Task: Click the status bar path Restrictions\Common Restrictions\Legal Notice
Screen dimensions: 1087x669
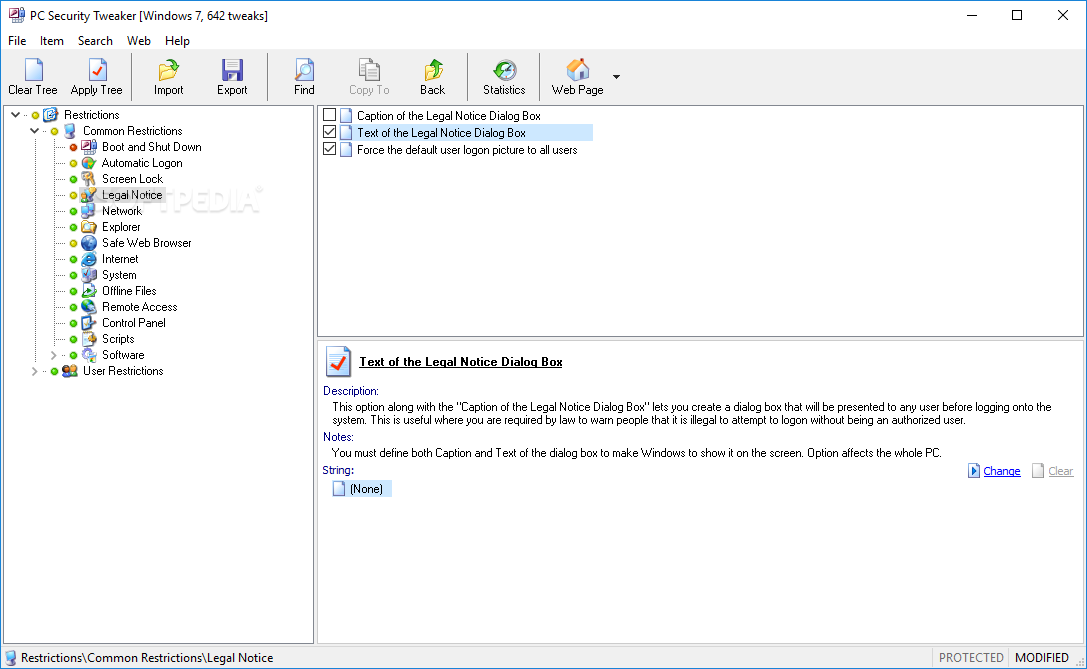Action: (147, 658)
